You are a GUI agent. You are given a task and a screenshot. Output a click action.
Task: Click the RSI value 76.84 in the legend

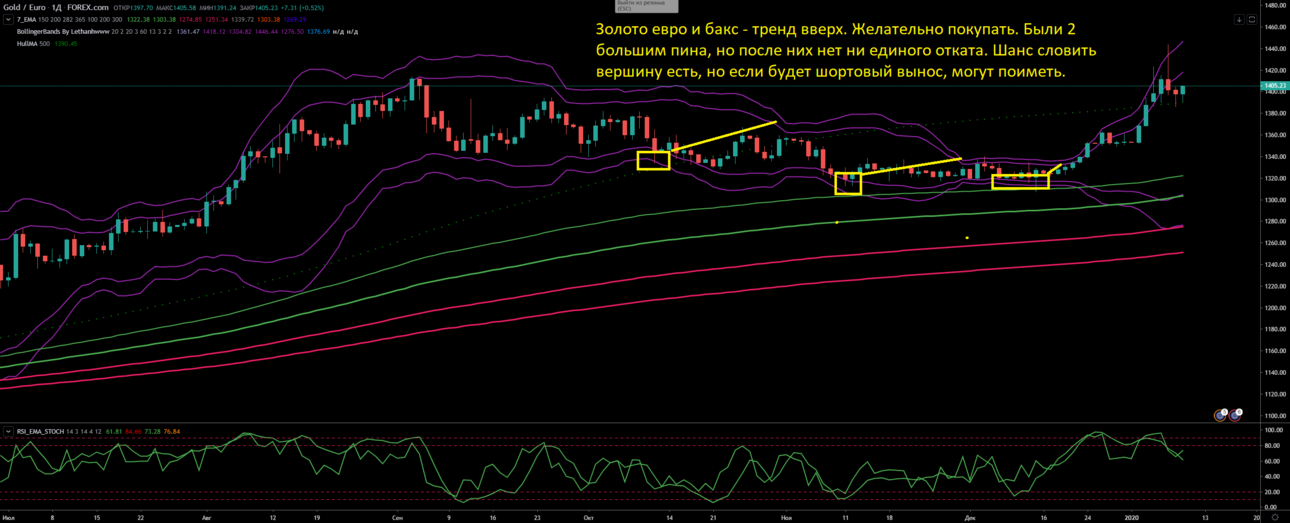coord(172,431)
